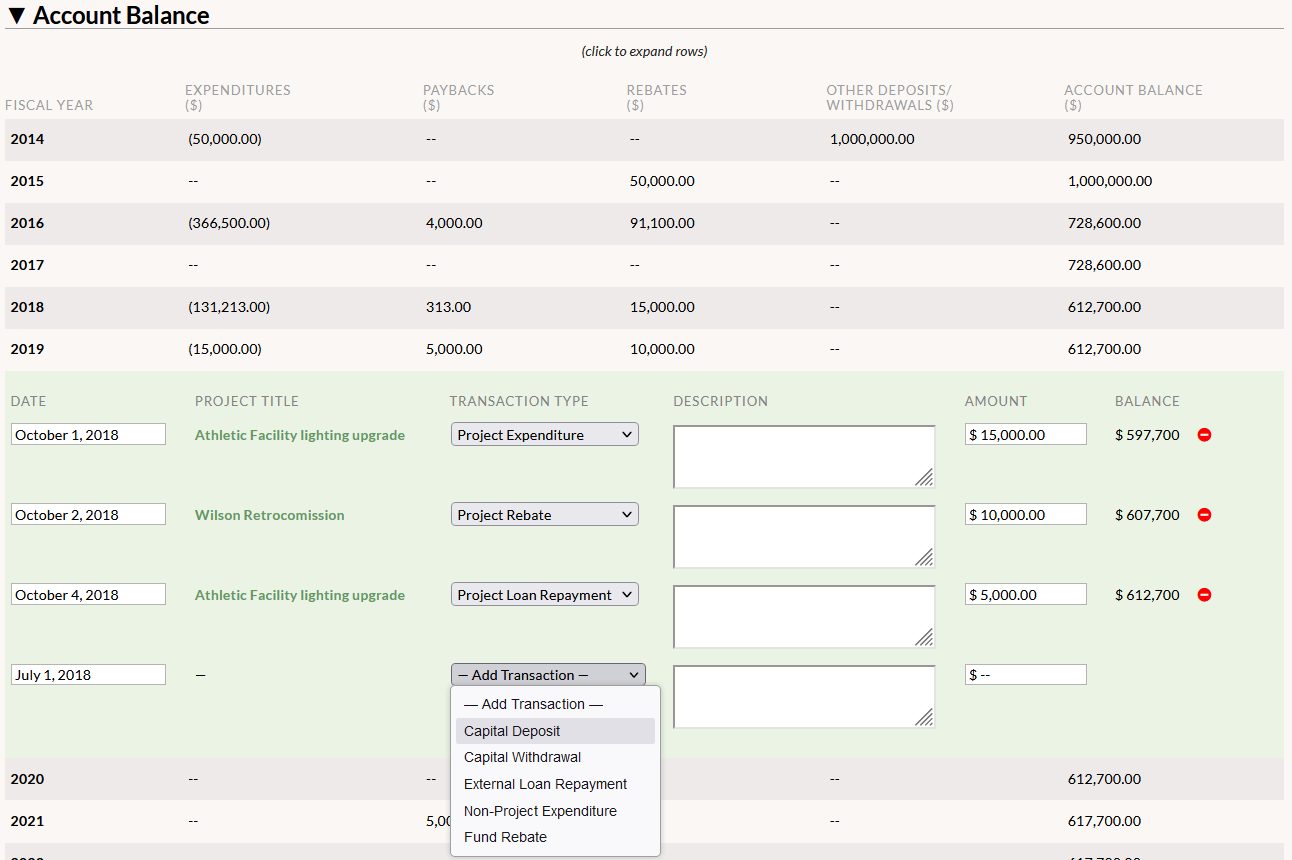The height and width of the screenshot is (860, 1292).
Task: Remove the October 1, 2018 transaction
Action: 1204,435
